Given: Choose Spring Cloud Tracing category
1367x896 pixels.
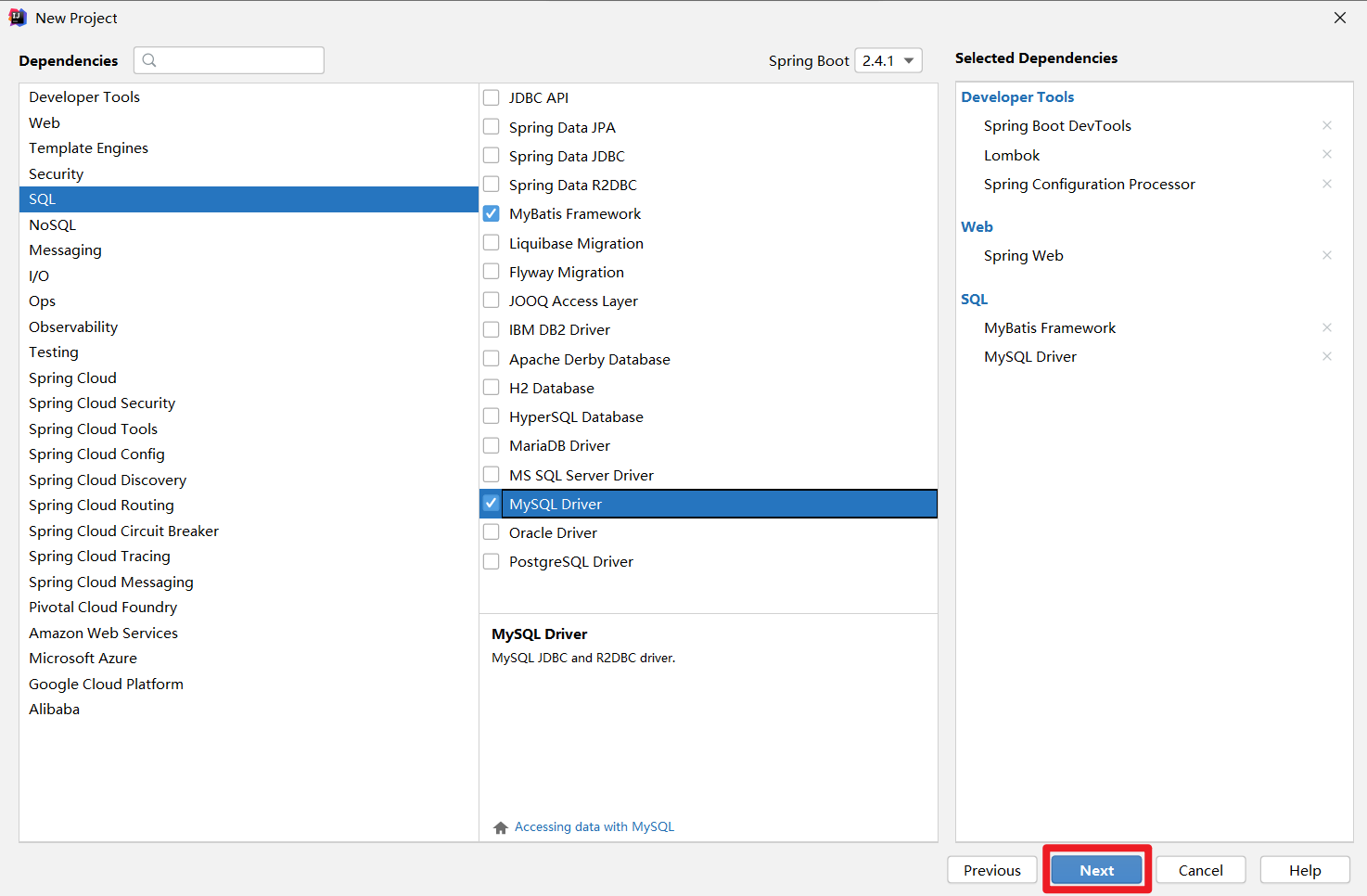Looking at the screenshot, I should click(x=249, y=556).
